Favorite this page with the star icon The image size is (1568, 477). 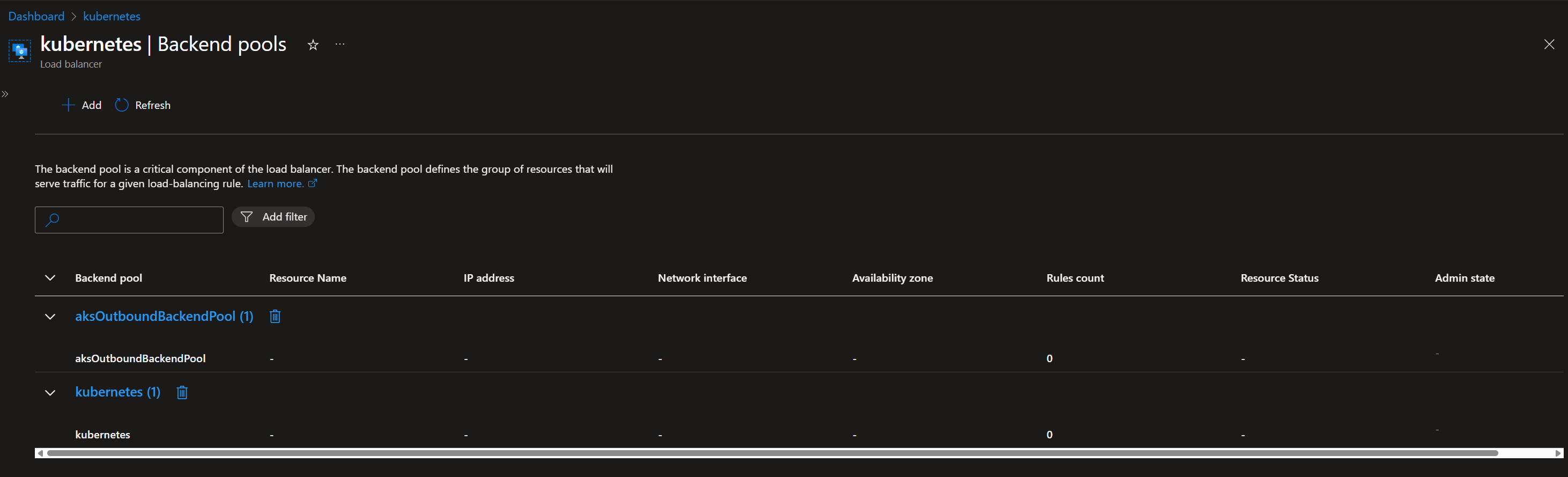tap(313, 45)
